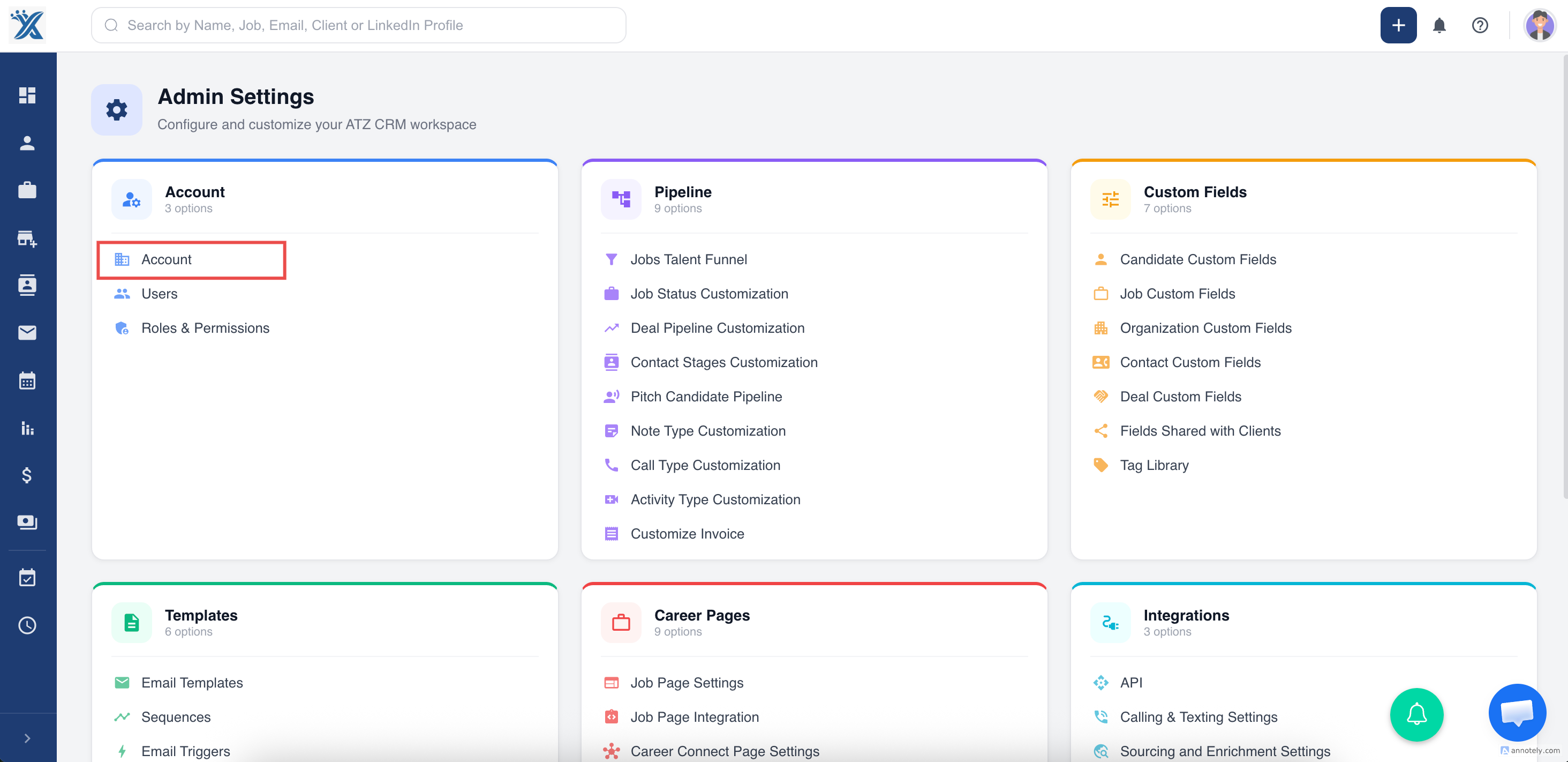
Task: Click the Admin Settings gear icon
Action: point(117,110)
